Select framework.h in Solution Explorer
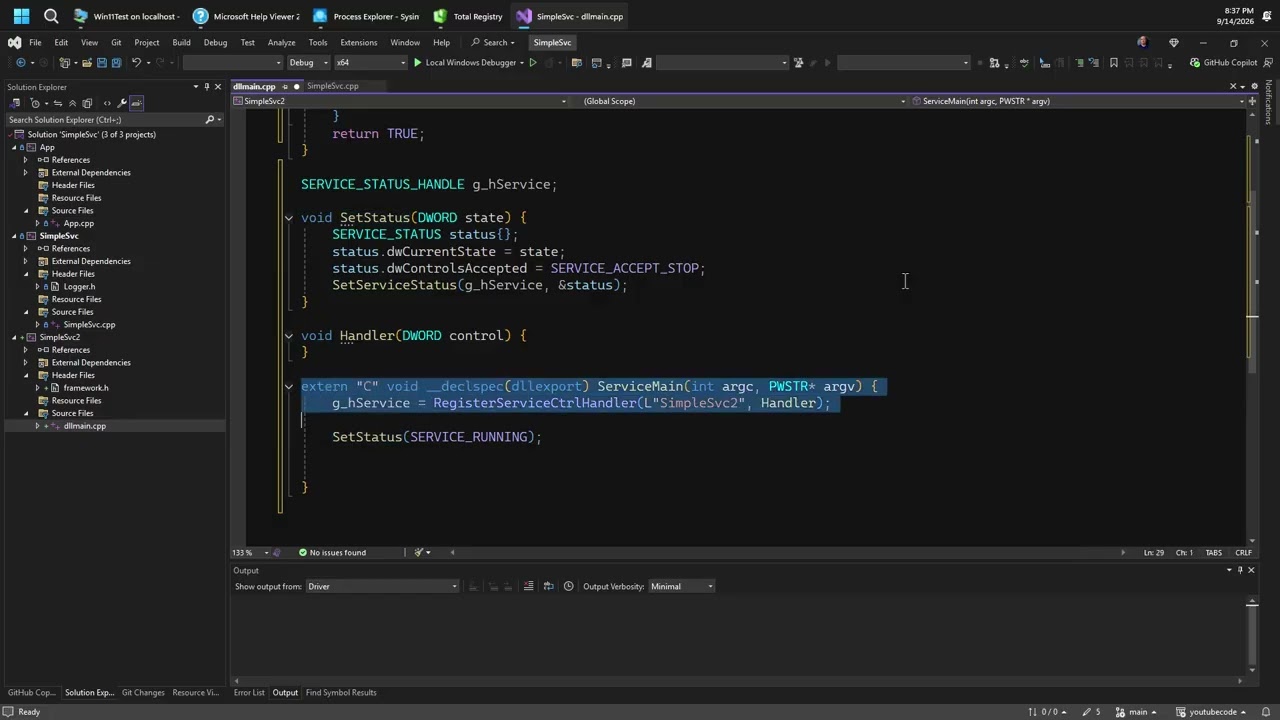The width and height of the screenshot is (1280, 720). (x=86, y=388)
